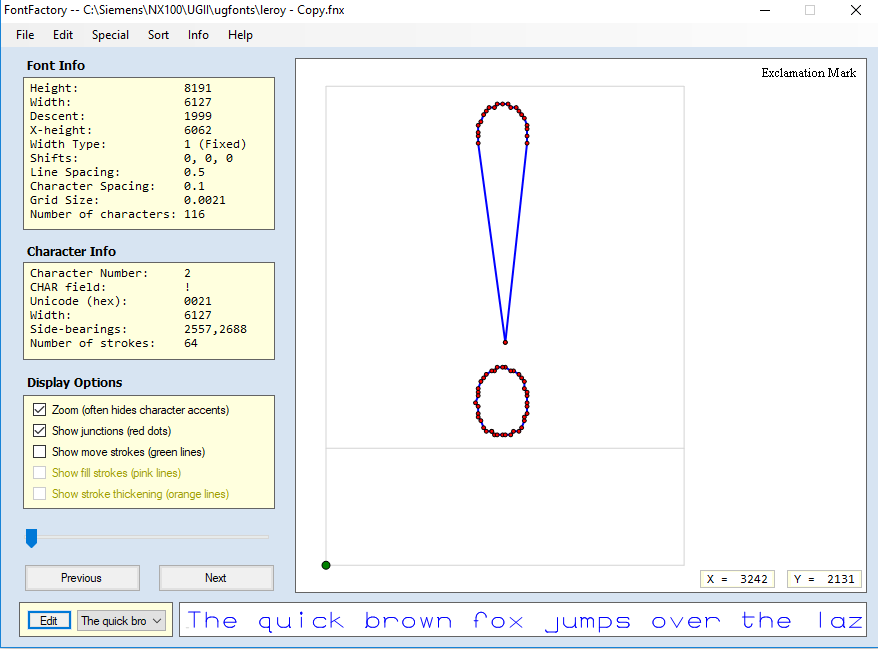Open the Sort menu
This screenshot has width=878, height=649.
pos(158,34)
